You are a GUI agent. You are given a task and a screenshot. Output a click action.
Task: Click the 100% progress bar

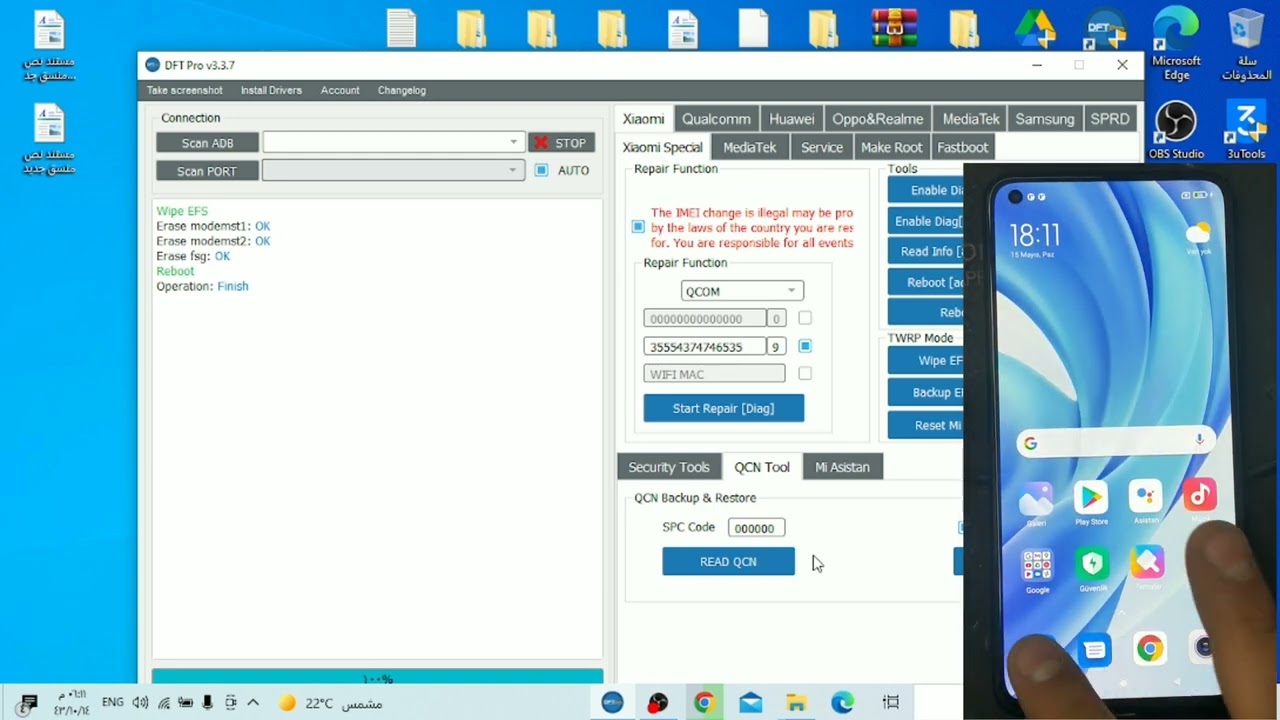378,677
